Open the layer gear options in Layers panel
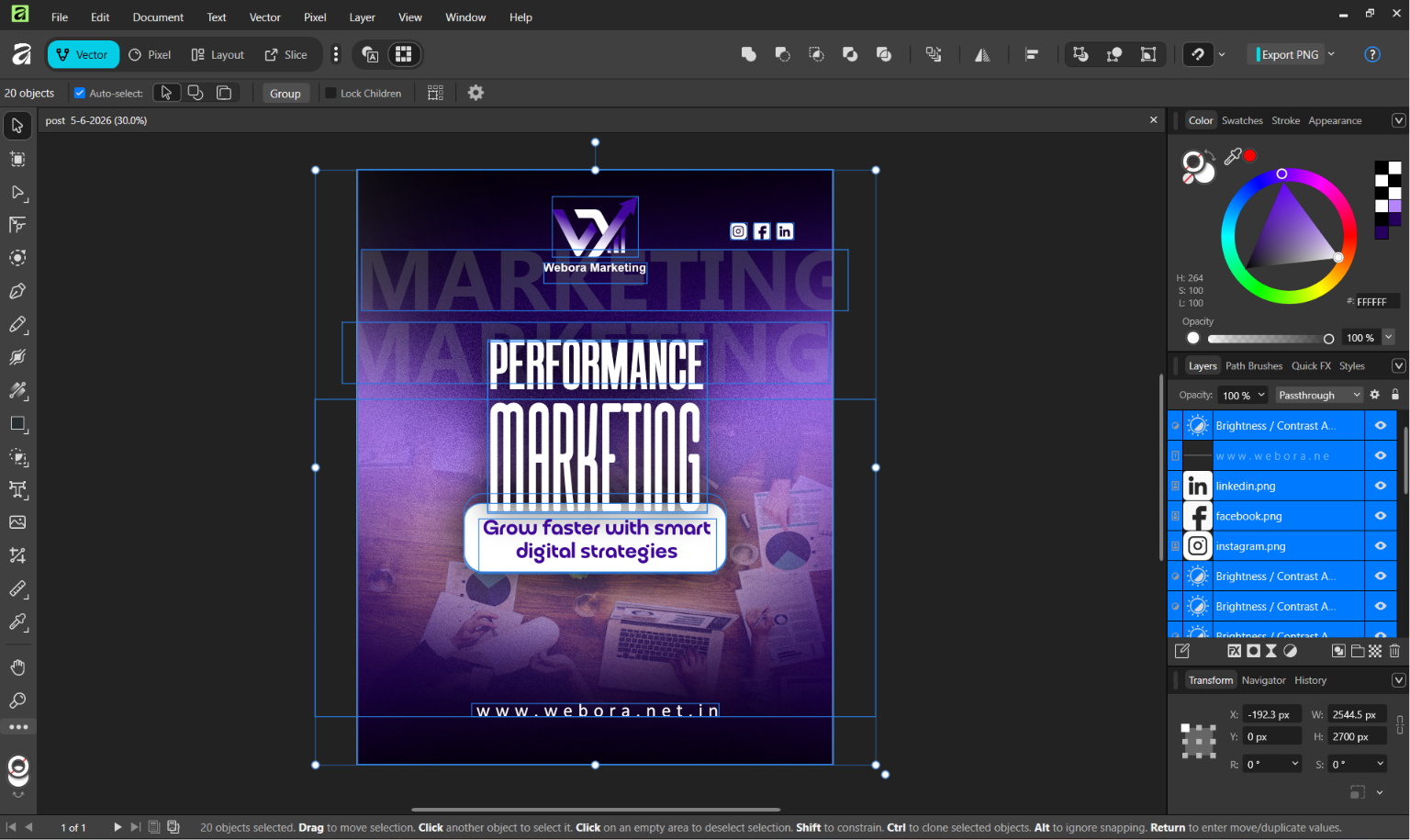The height and width of the screenshot is (840, 1410). 1375,395
